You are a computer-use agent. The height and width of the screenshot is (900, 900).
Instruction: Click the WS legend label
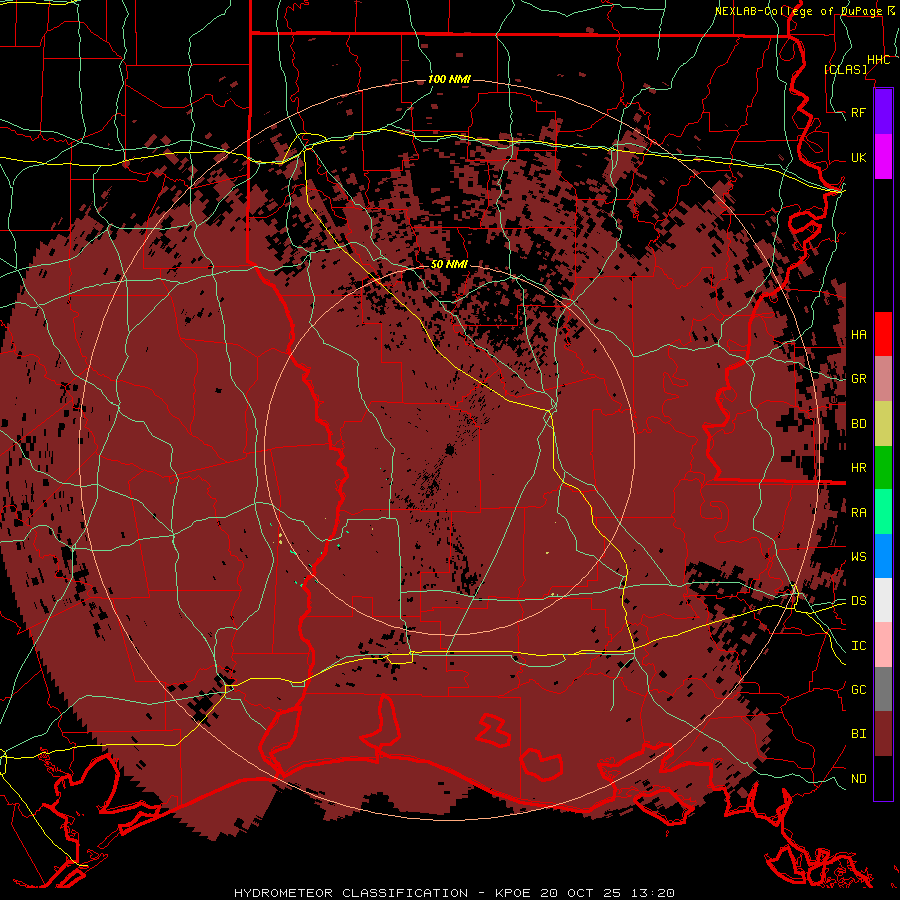point(858,557)
